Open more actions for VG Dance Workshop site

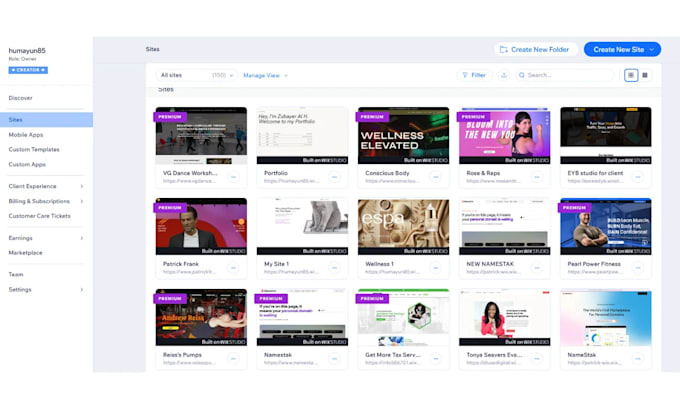pyautogui.click(x=233, y=177)
